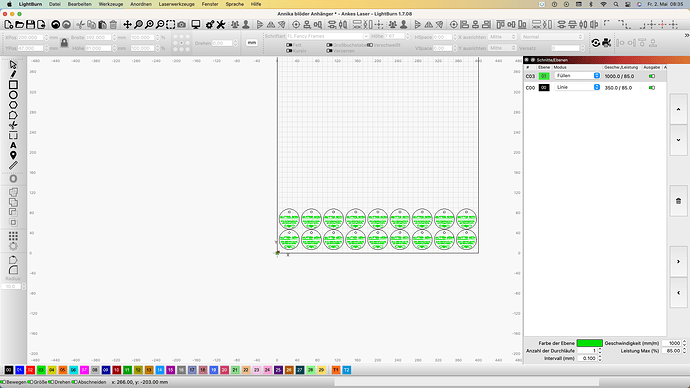Click the Save project floppy disk icon
Image resolution: width=690 pixels, height=388 pixels.
(x=30, y=25)
